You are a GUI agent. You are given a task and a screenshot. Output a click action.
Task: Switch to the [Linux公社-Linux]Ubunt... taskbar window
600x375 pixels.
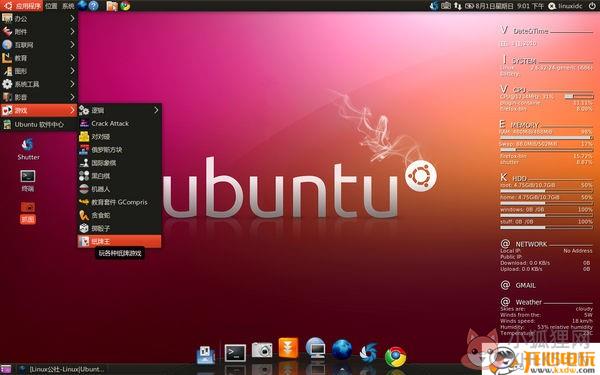[x=62, y=369]
